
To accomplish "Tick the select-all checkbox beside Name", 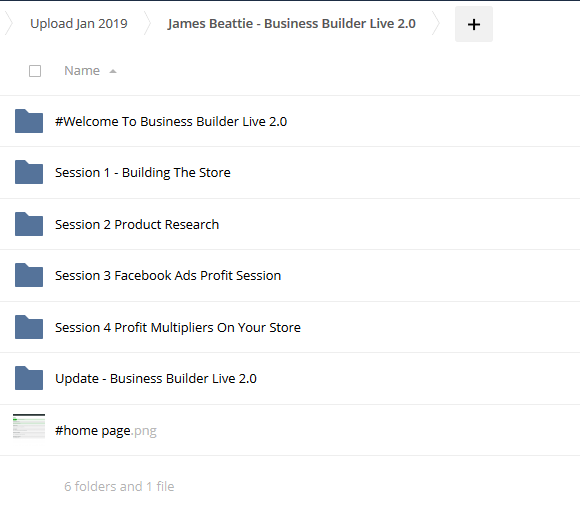I will coord(35,71).
